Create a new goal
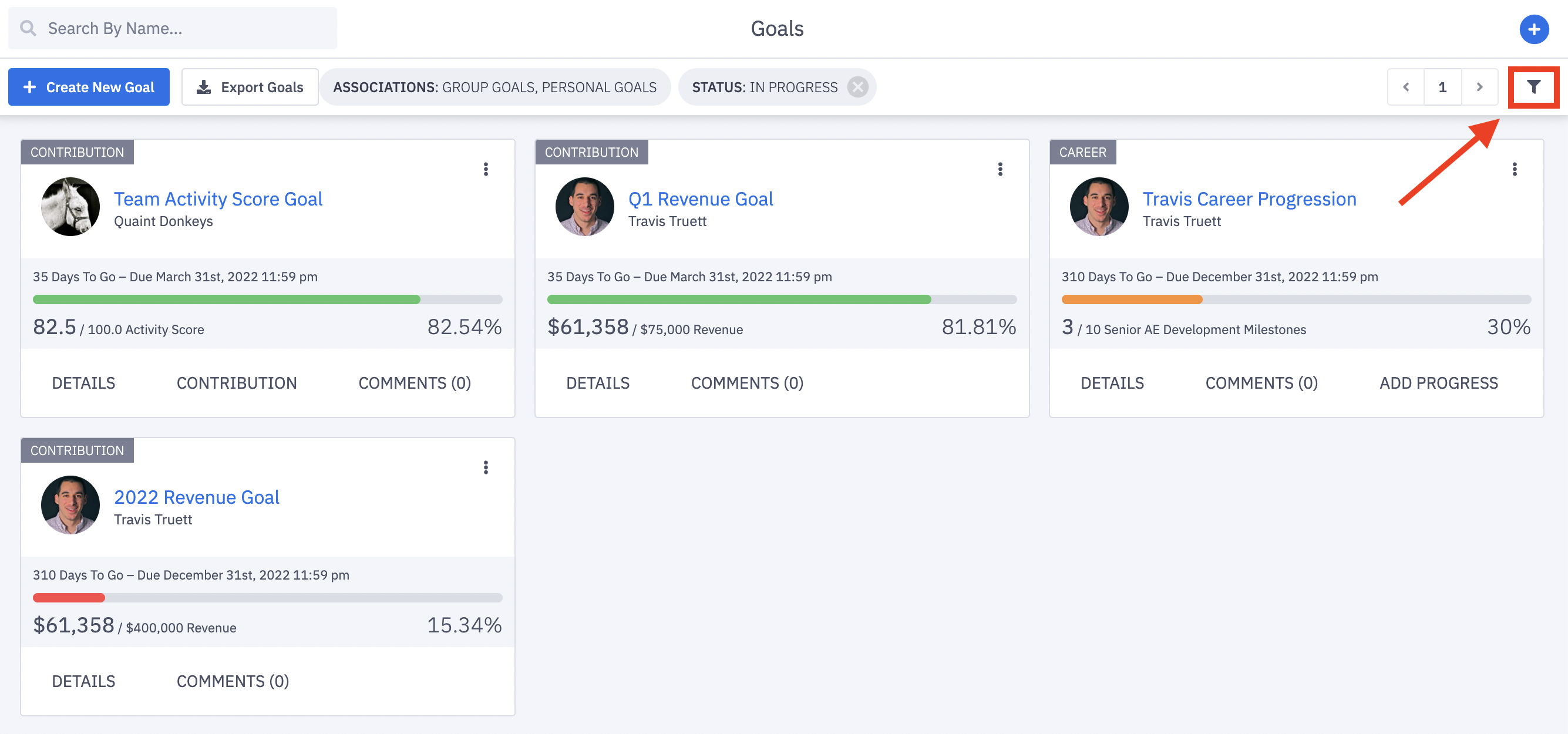 [89, 87]
